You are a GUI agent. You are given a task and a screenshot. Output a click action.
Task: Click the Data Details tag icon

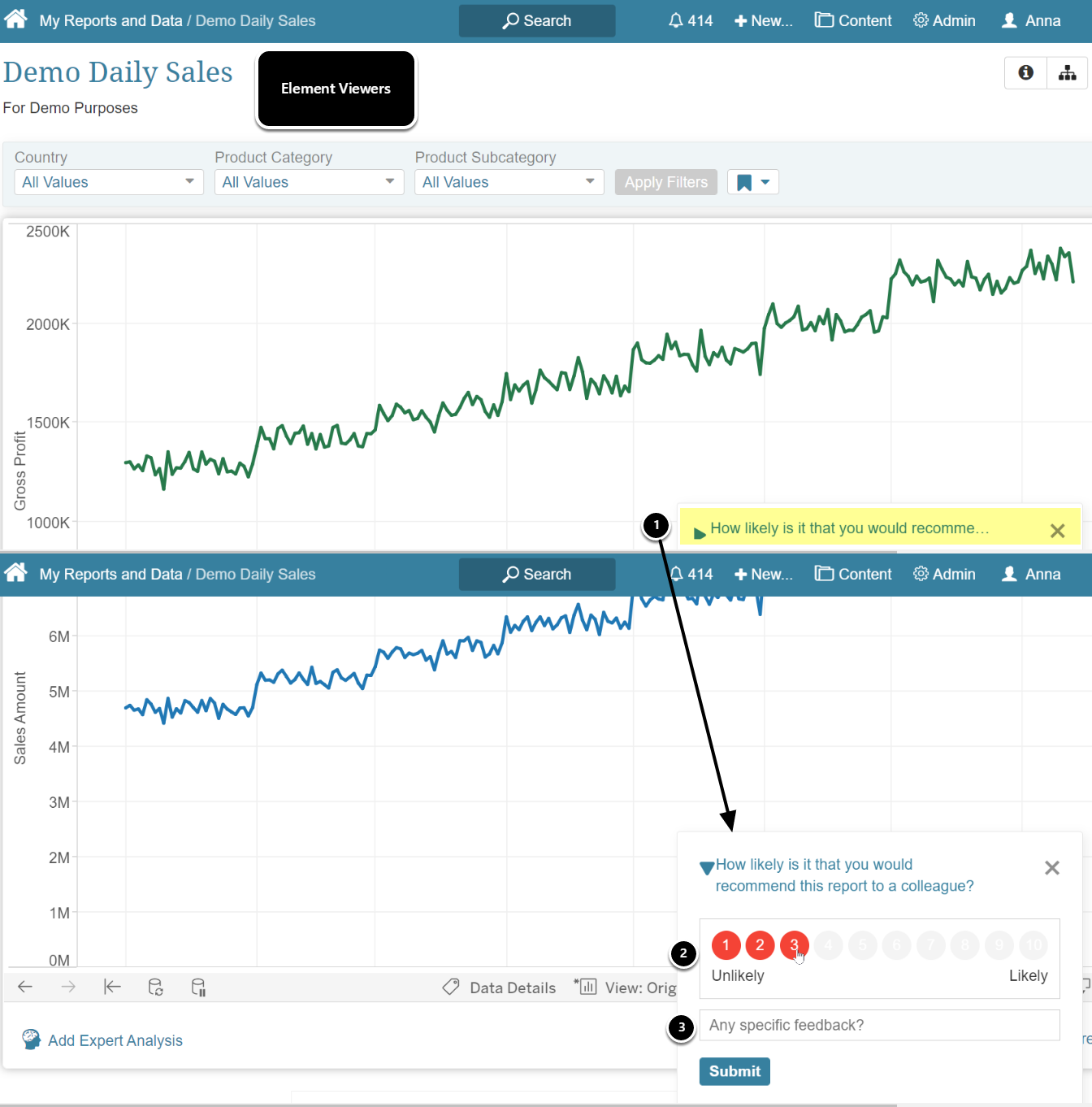click(x=451, y=987)
